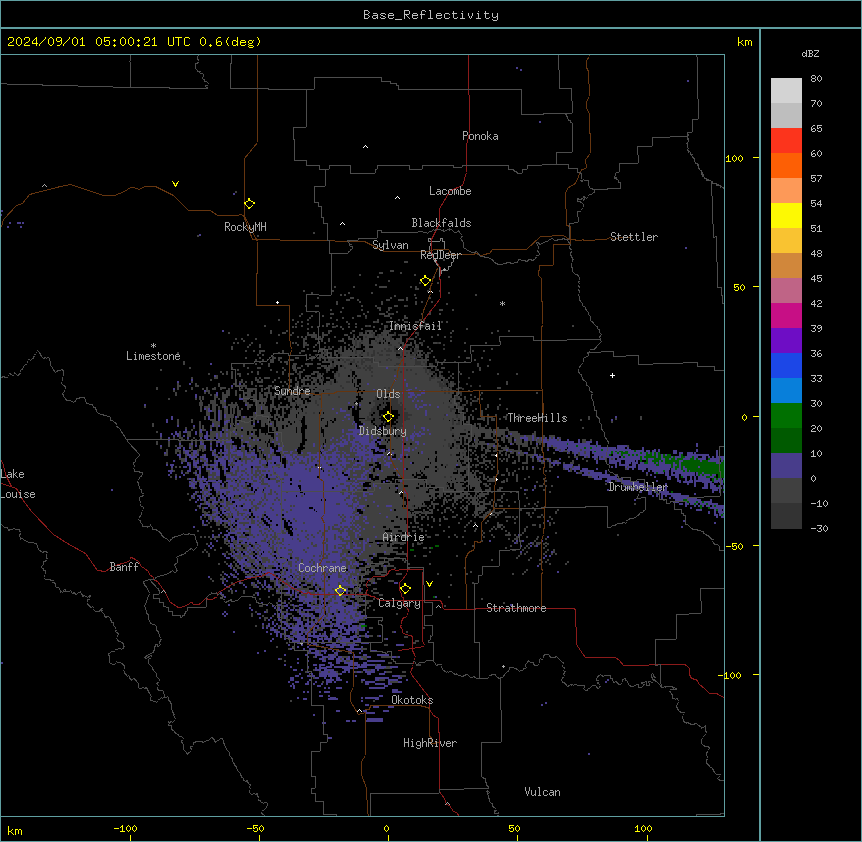Click the dBZ legend heading

810,53
